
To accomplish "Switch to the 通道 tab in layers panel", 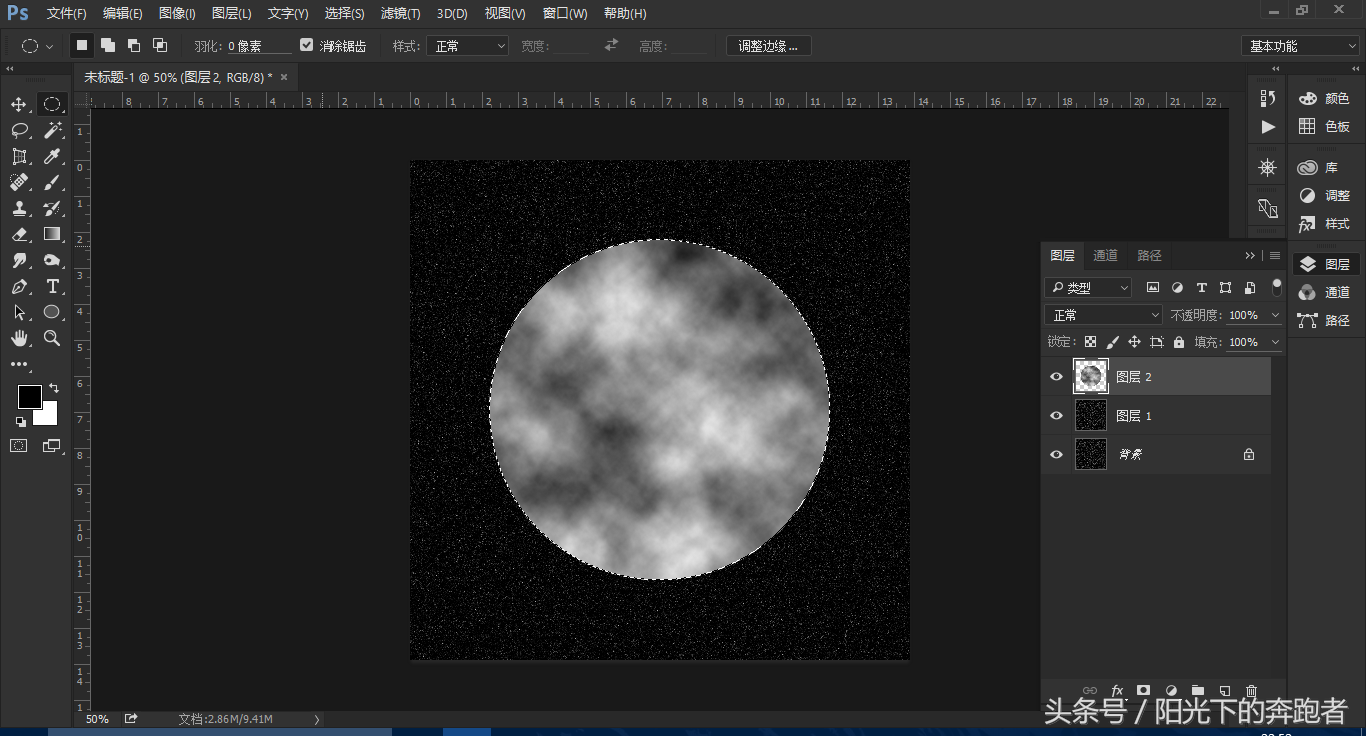I will pyautogui.click(x=1105, y=256).
